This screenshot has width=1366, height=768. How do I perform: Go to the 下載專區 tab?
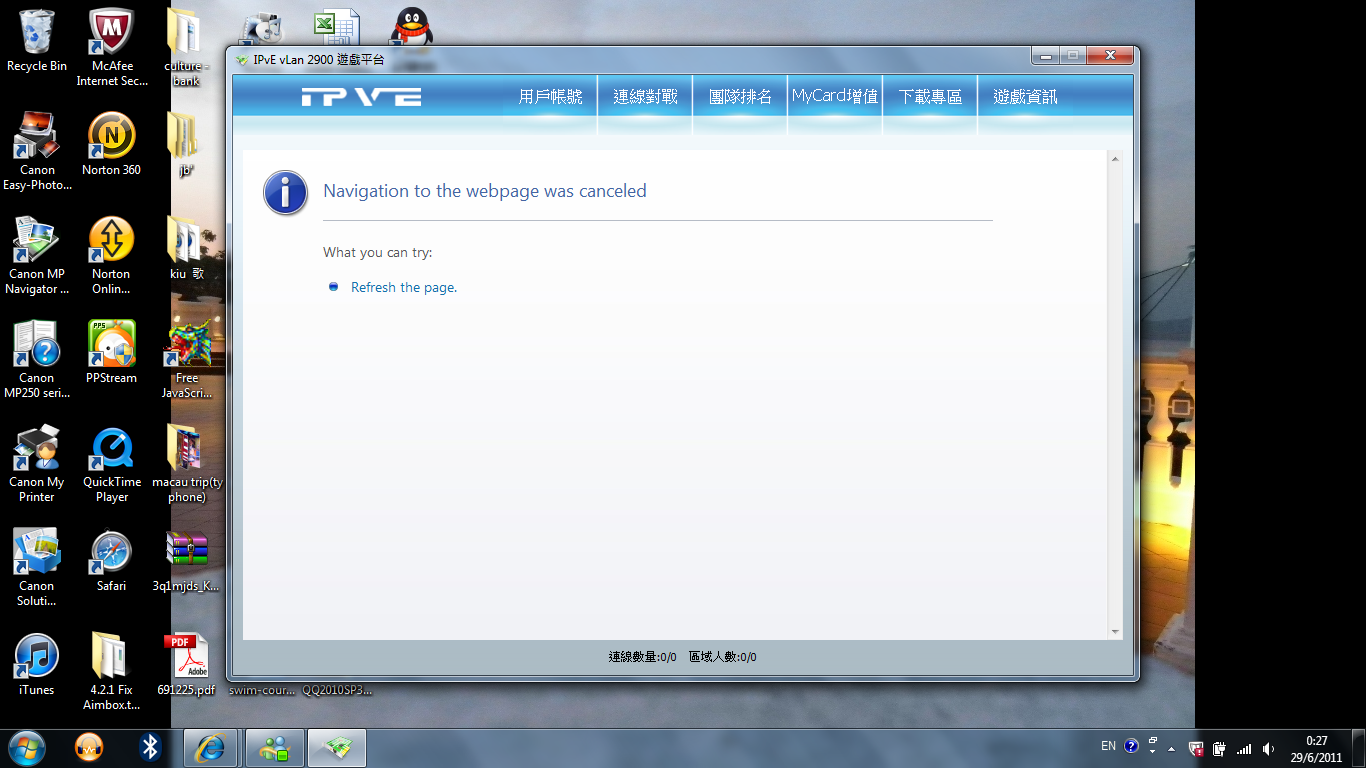point(930,97)
